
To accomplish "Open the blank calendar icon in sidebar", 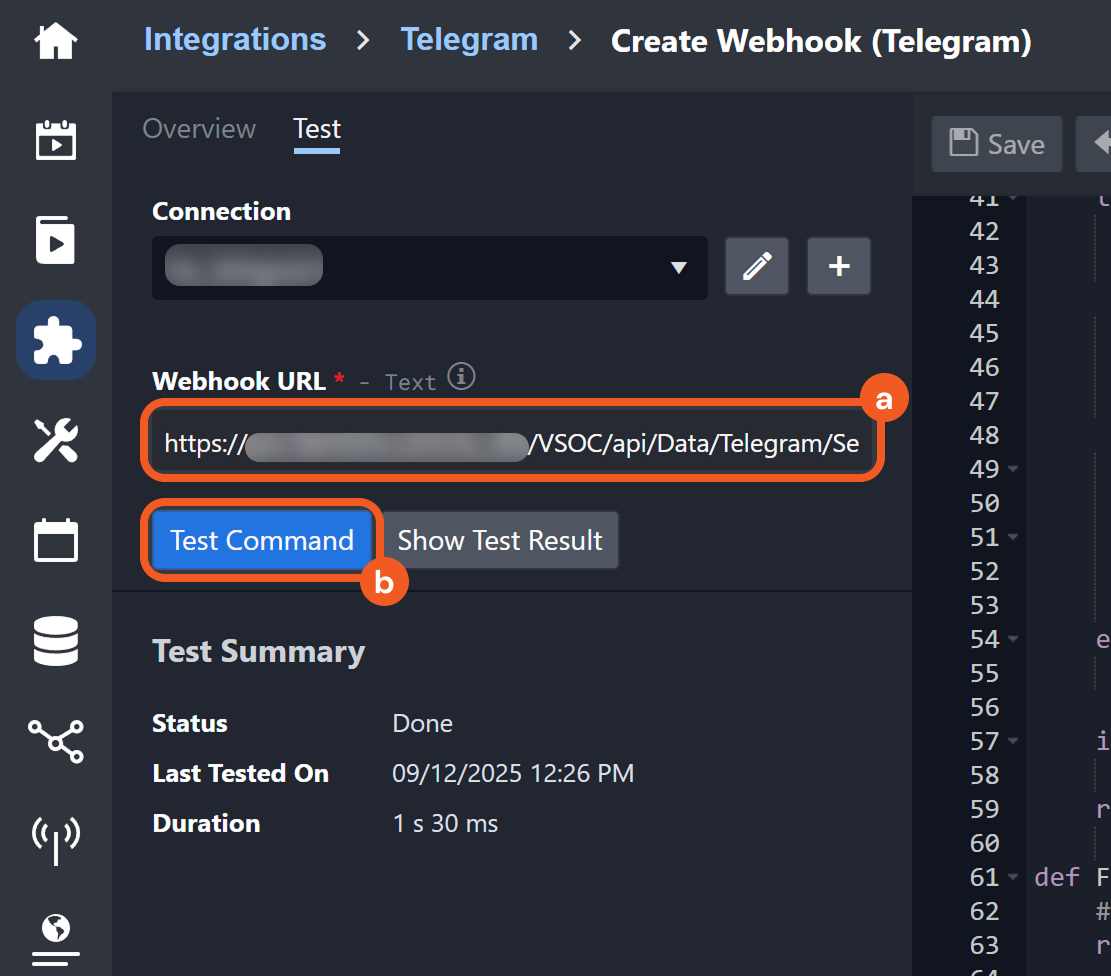I will 55,541.
